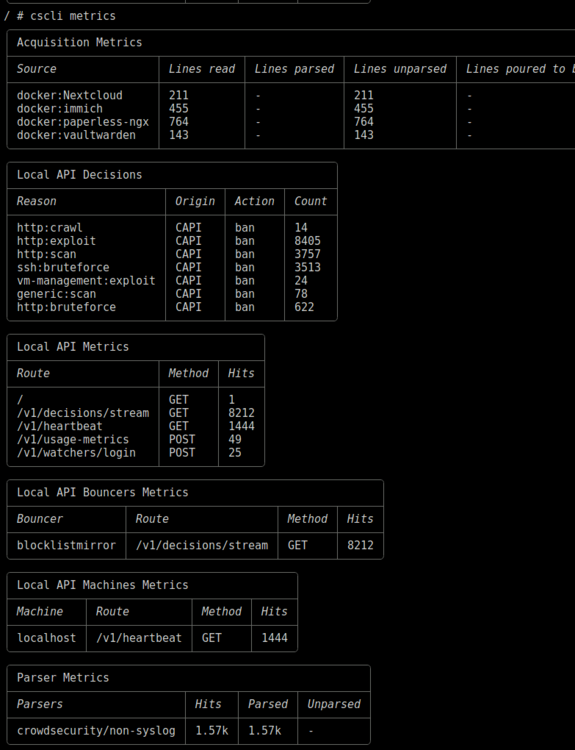
Task: Click the 'Bouncer' column header
Action: point(40,519)
